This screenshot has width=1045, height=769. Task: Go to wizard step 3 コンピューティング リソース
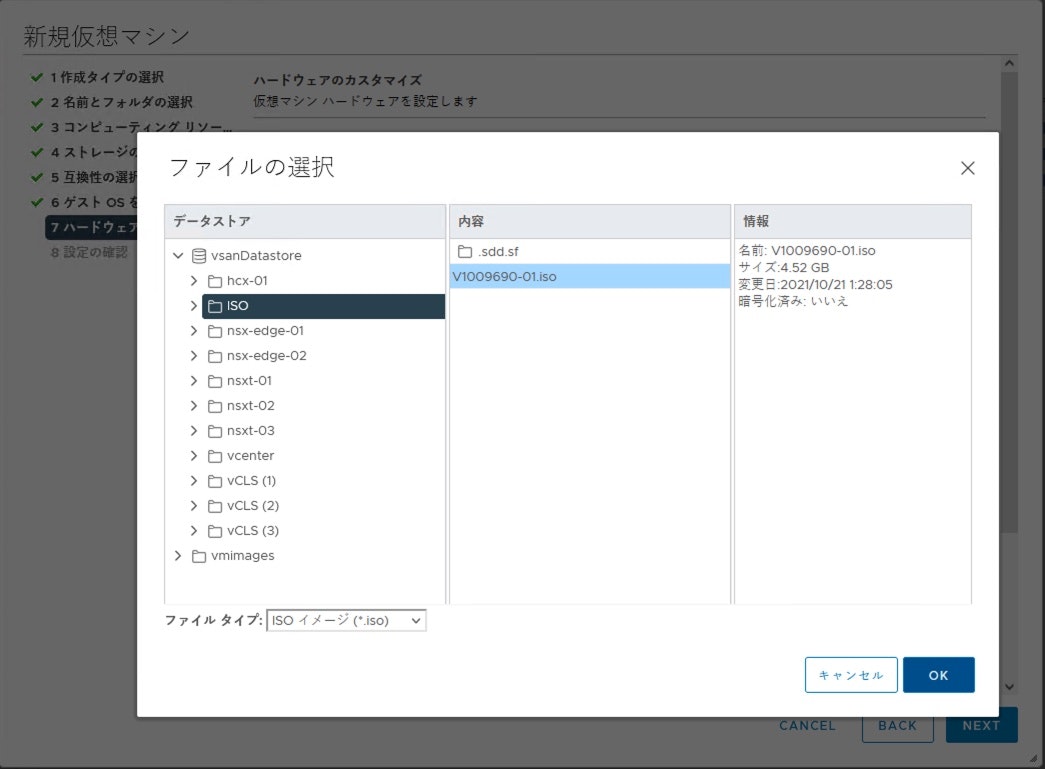pos(141,127)
